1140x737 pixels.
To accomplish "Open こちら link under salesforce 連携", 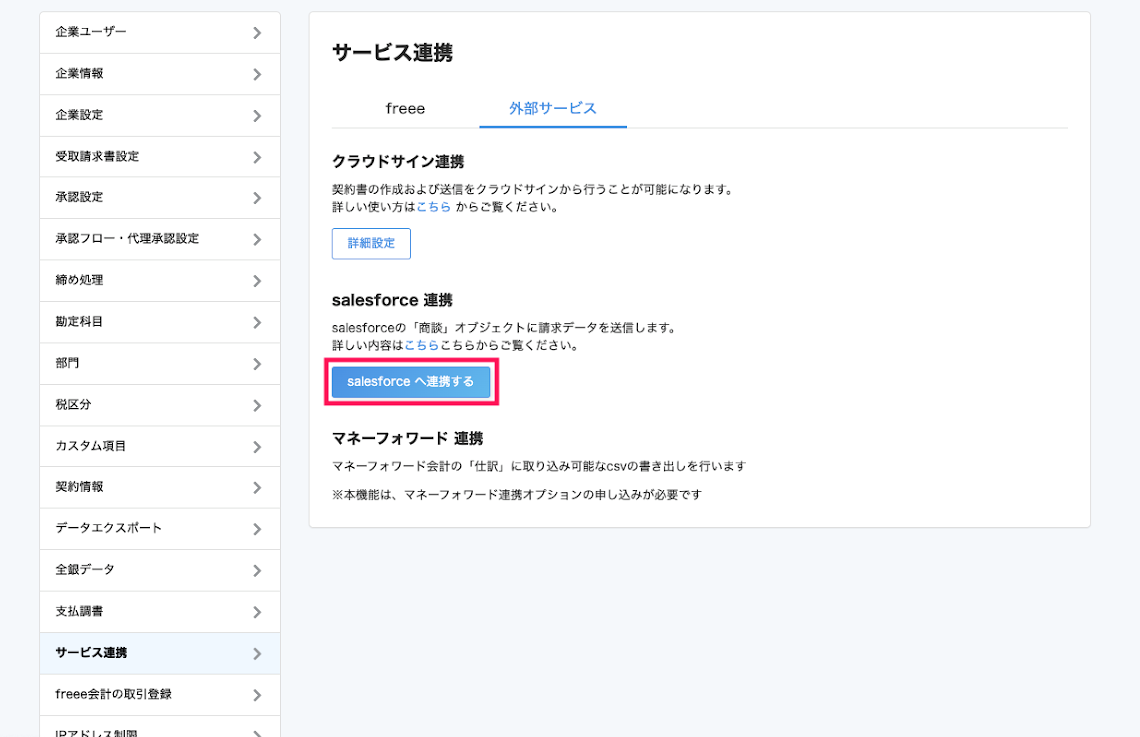I will pyautogui.click(x=422, y=345).
